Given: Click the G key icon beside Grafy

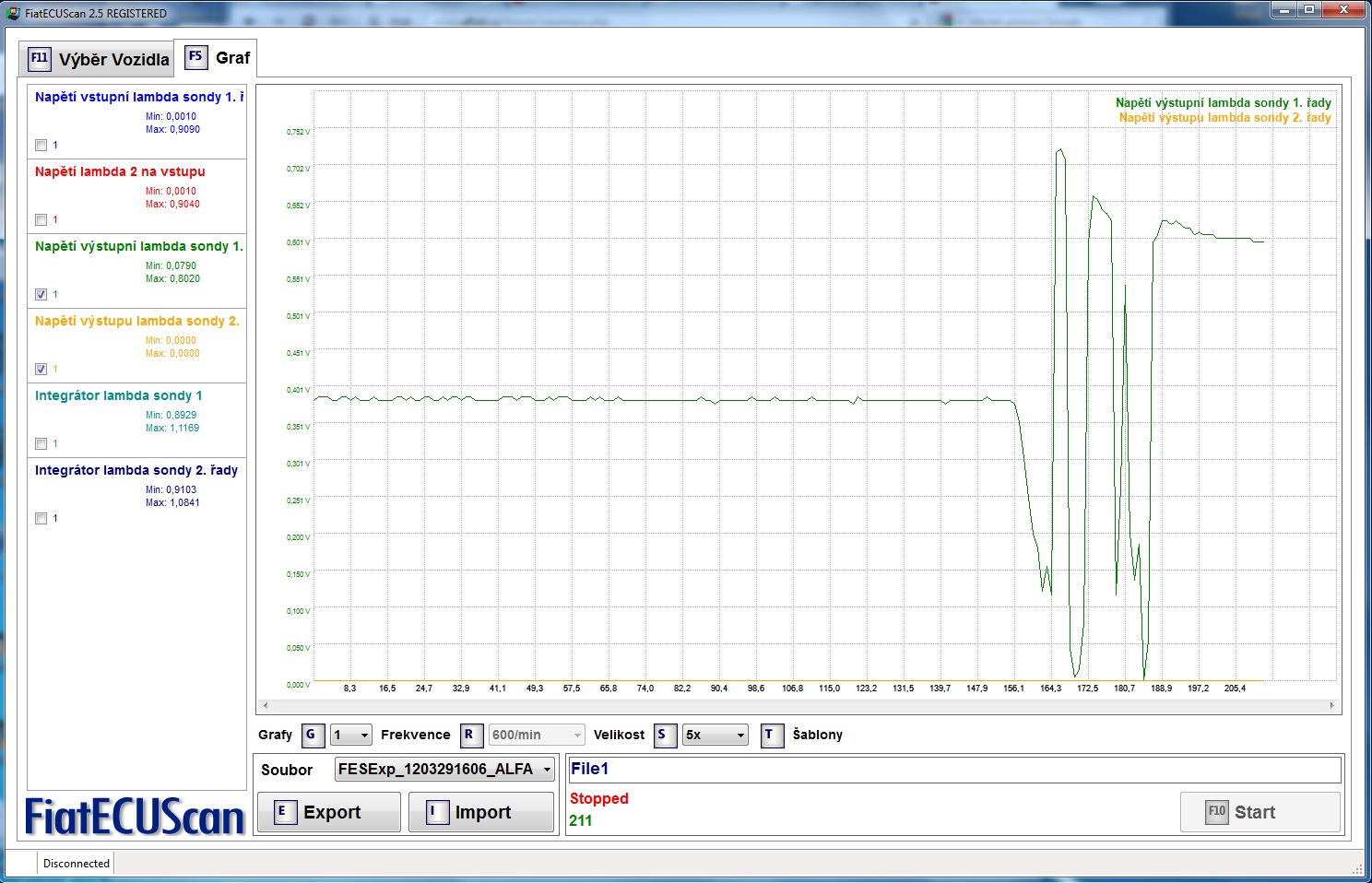Looking at the screenshot, I should (x=313, y=735).
